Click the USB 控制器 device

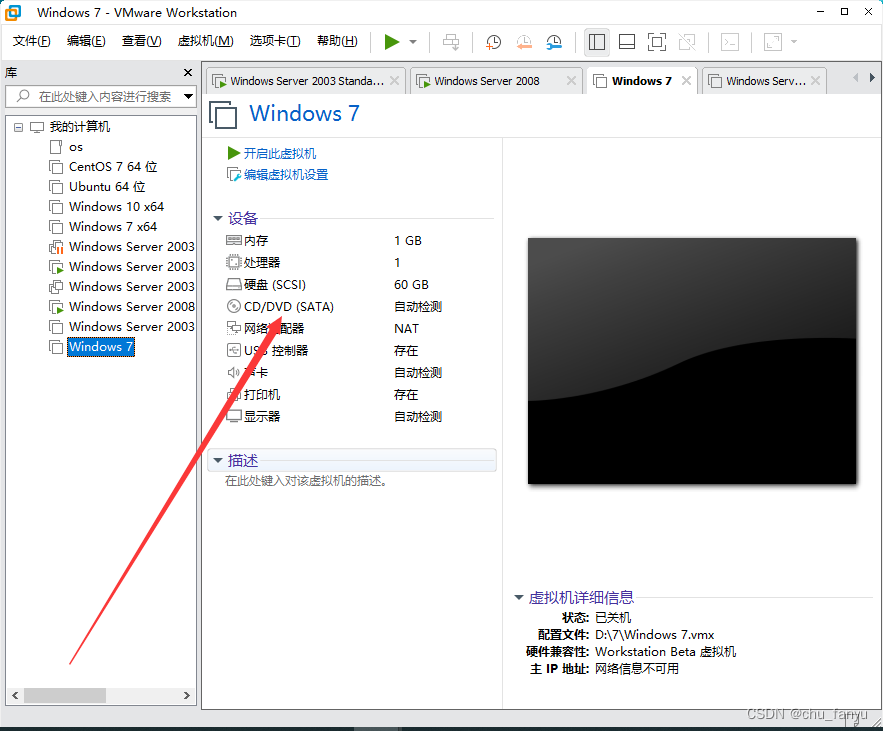[276, 350]
